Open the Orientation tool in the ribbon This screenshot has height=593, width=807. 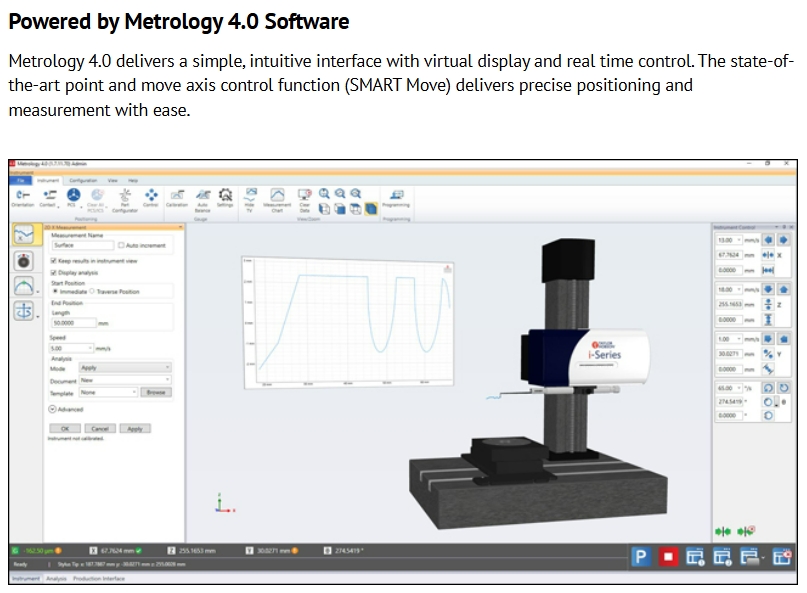[23, 198]
